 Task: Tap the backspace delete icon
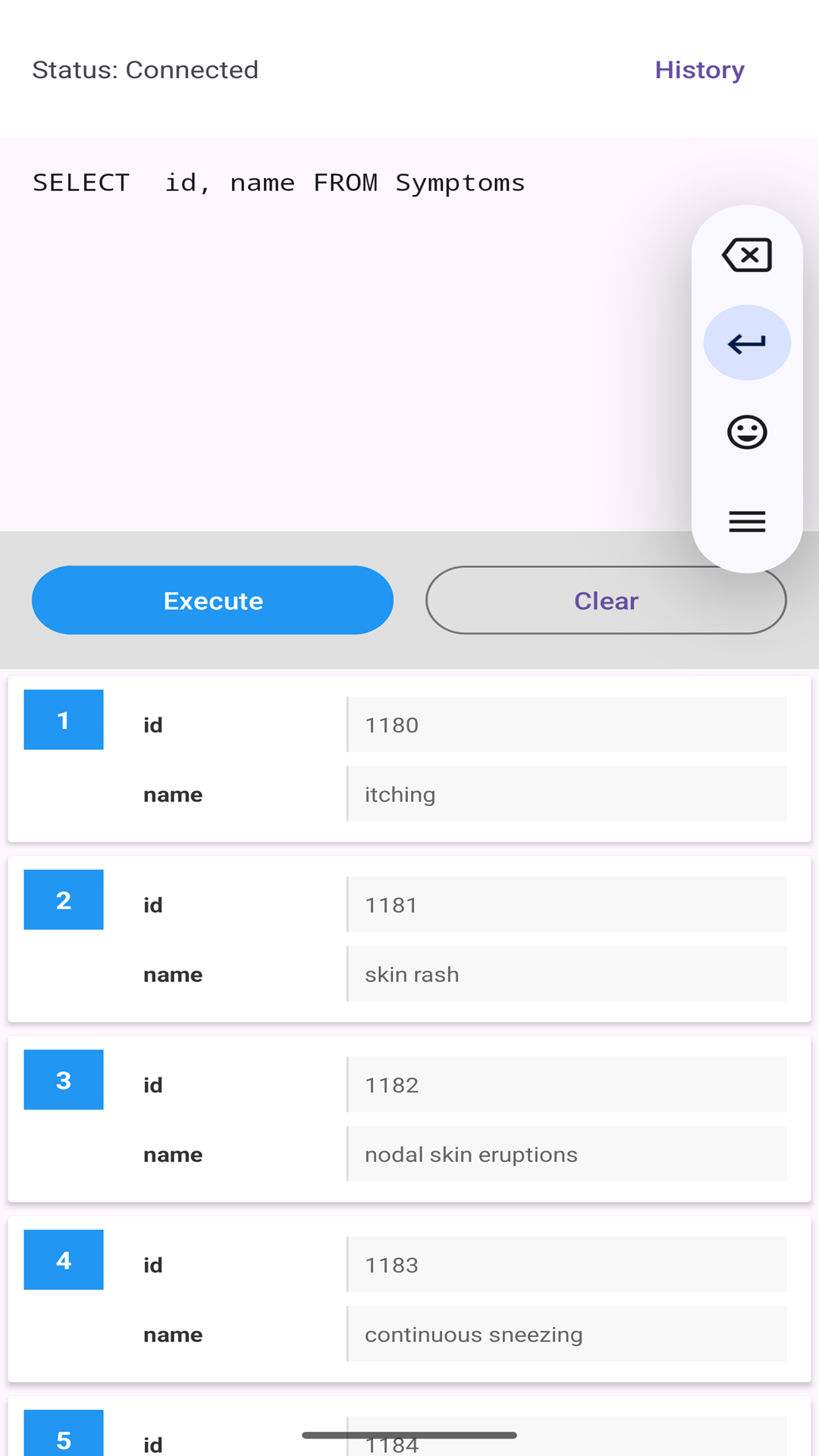pos(747,255)
